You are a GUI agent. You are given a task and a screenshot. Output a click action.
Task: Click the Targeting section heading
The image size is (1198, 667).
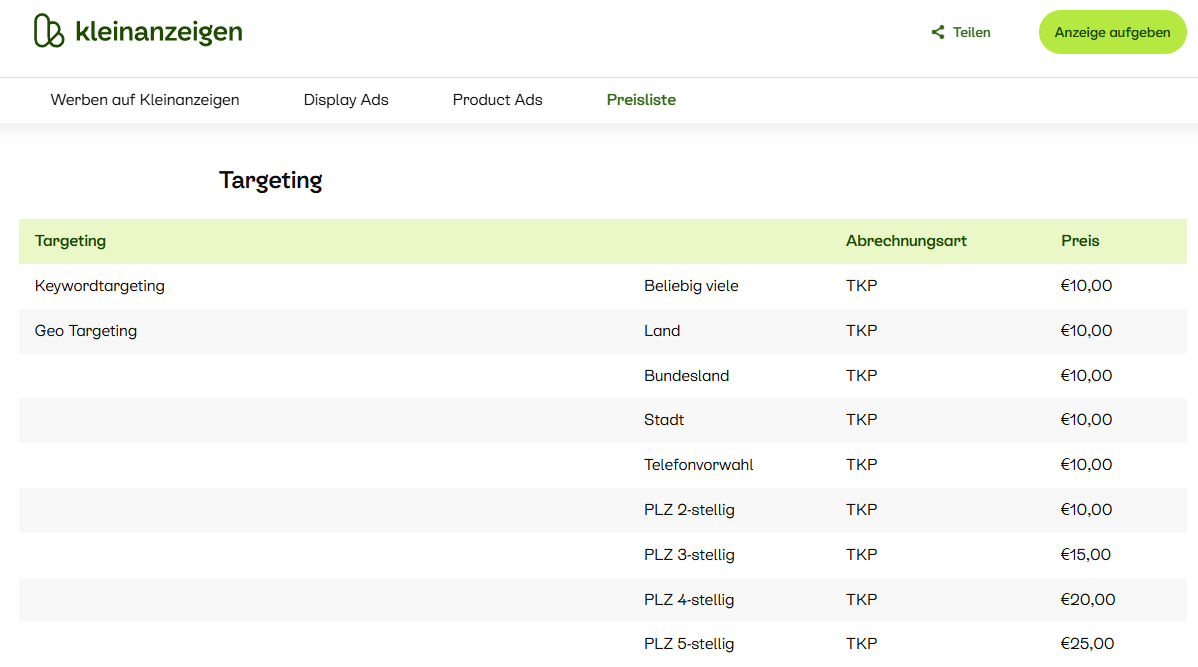point(270,180)
